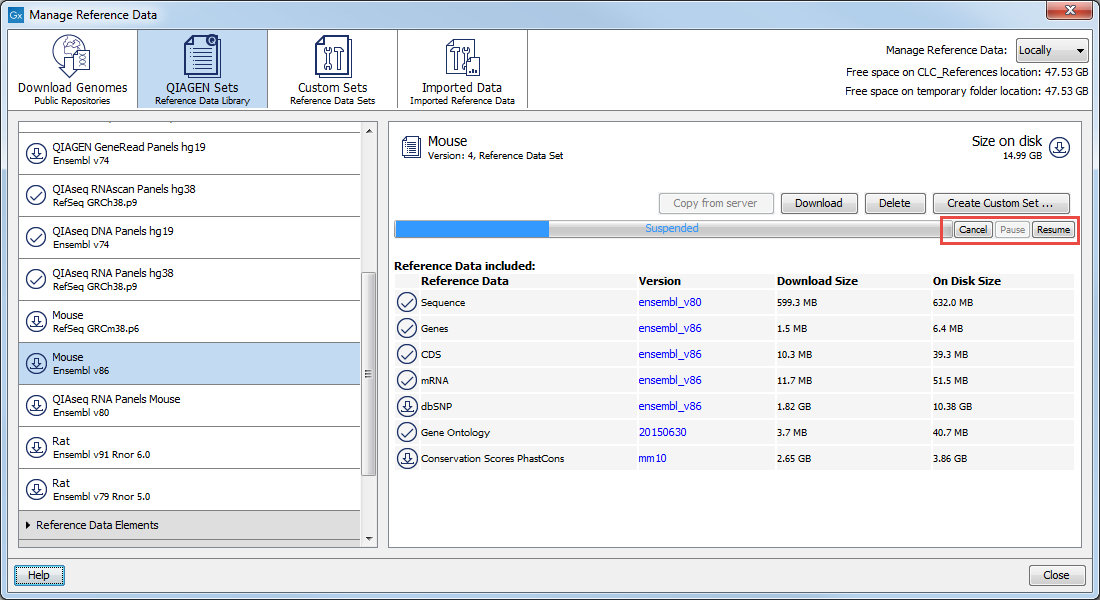Open mm10 link for Conservation Scores
Screen dimensions: 1100x600
652,458
